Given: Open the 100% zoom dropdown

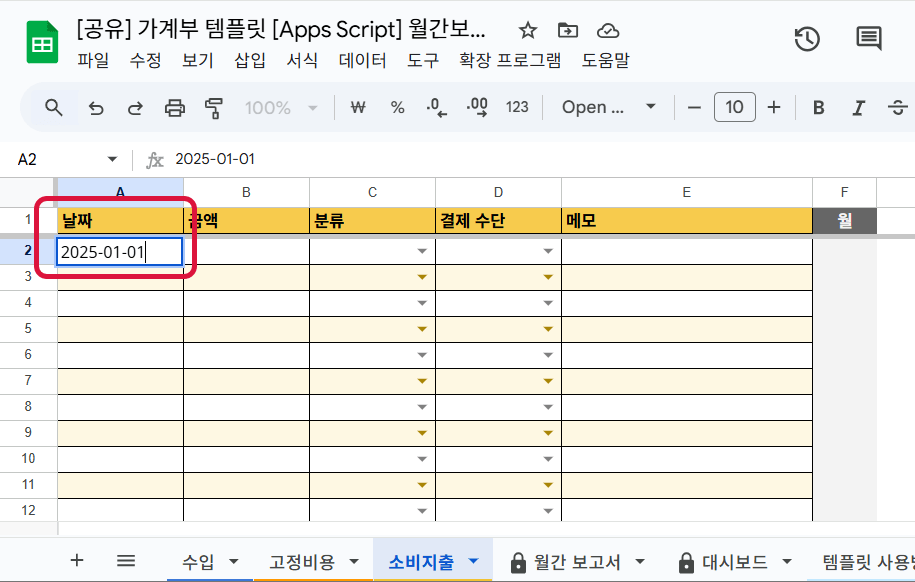Looking at the screenshot, I should coord(281,108).
